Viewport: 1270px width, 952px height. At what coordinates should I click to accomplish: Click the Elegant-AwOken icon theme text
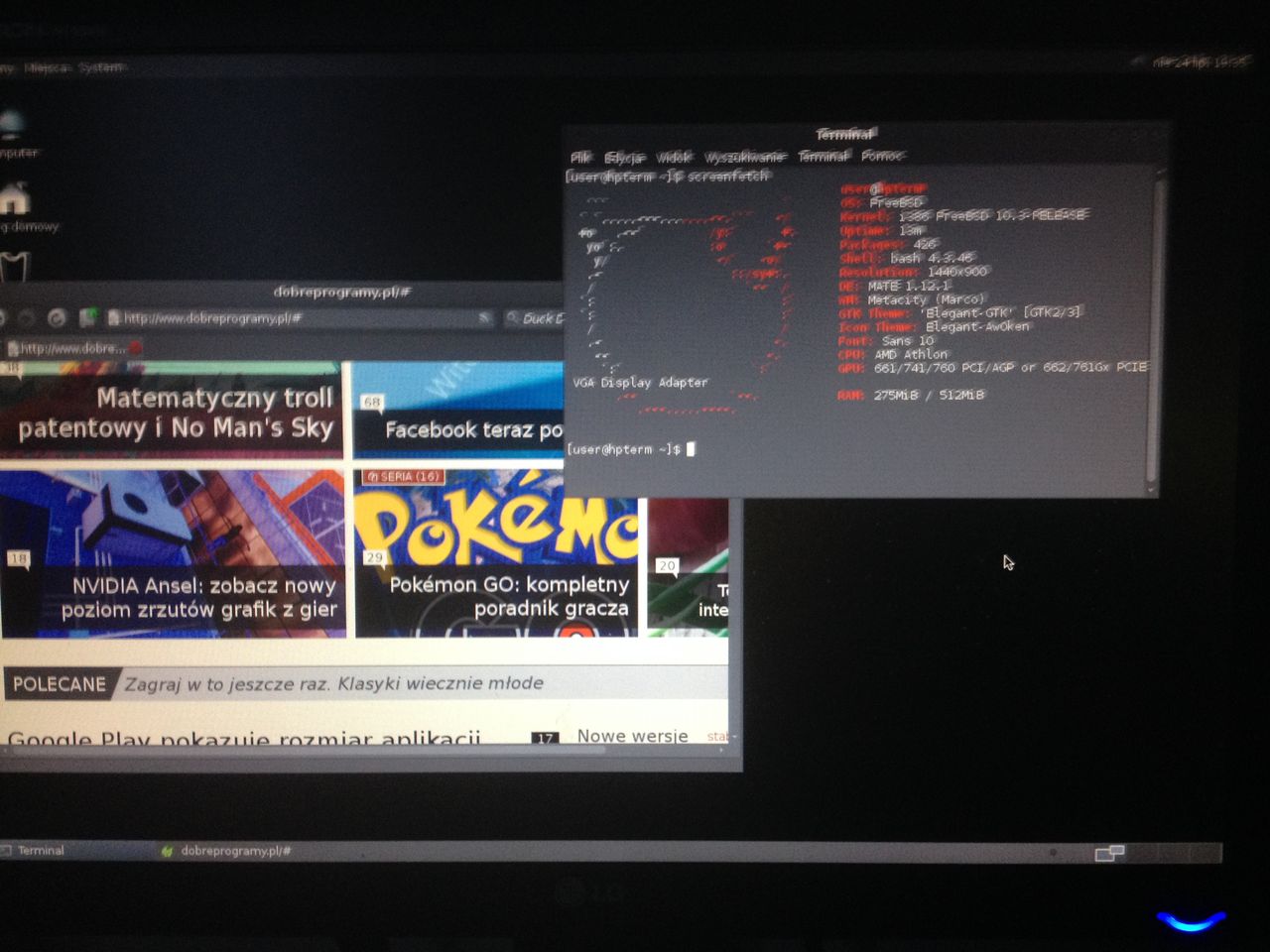coord(977,326)
